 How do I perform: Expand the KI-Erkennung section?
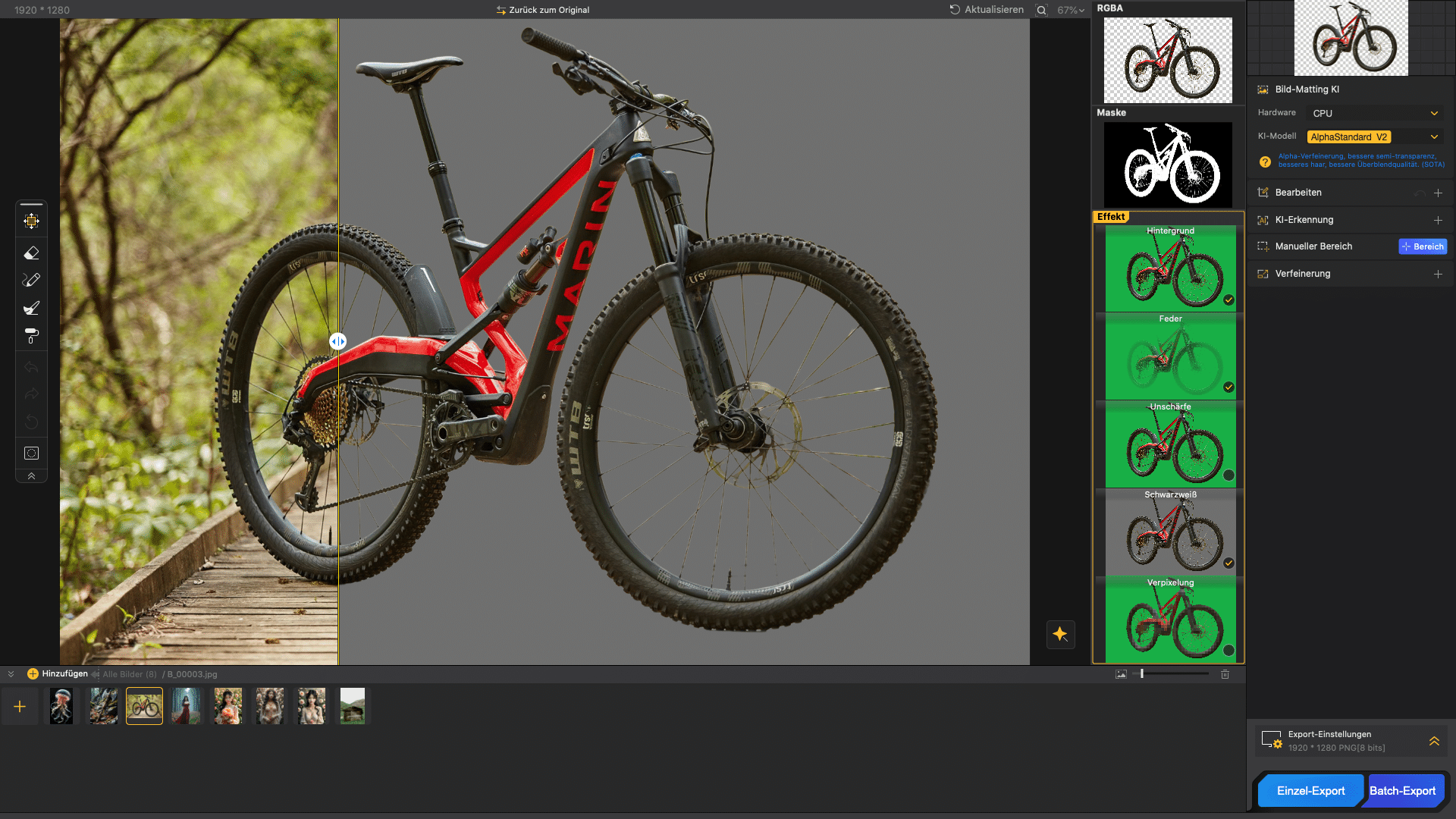[1438, 220]
